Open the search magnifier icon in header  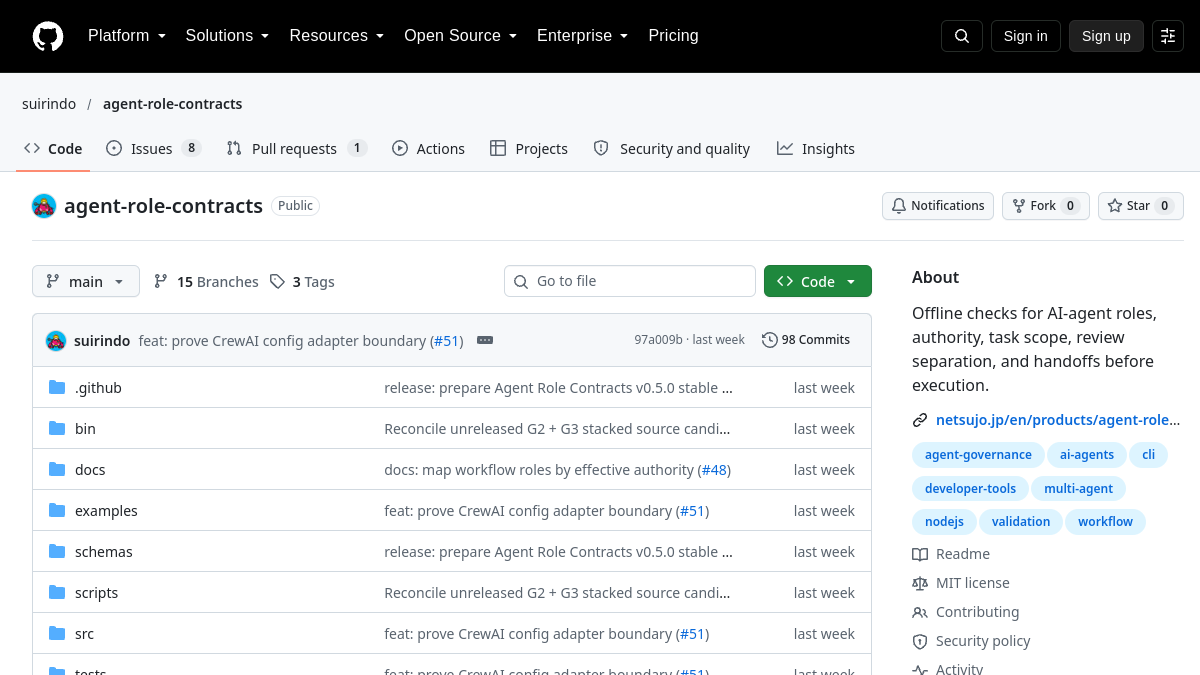[962, 36]
